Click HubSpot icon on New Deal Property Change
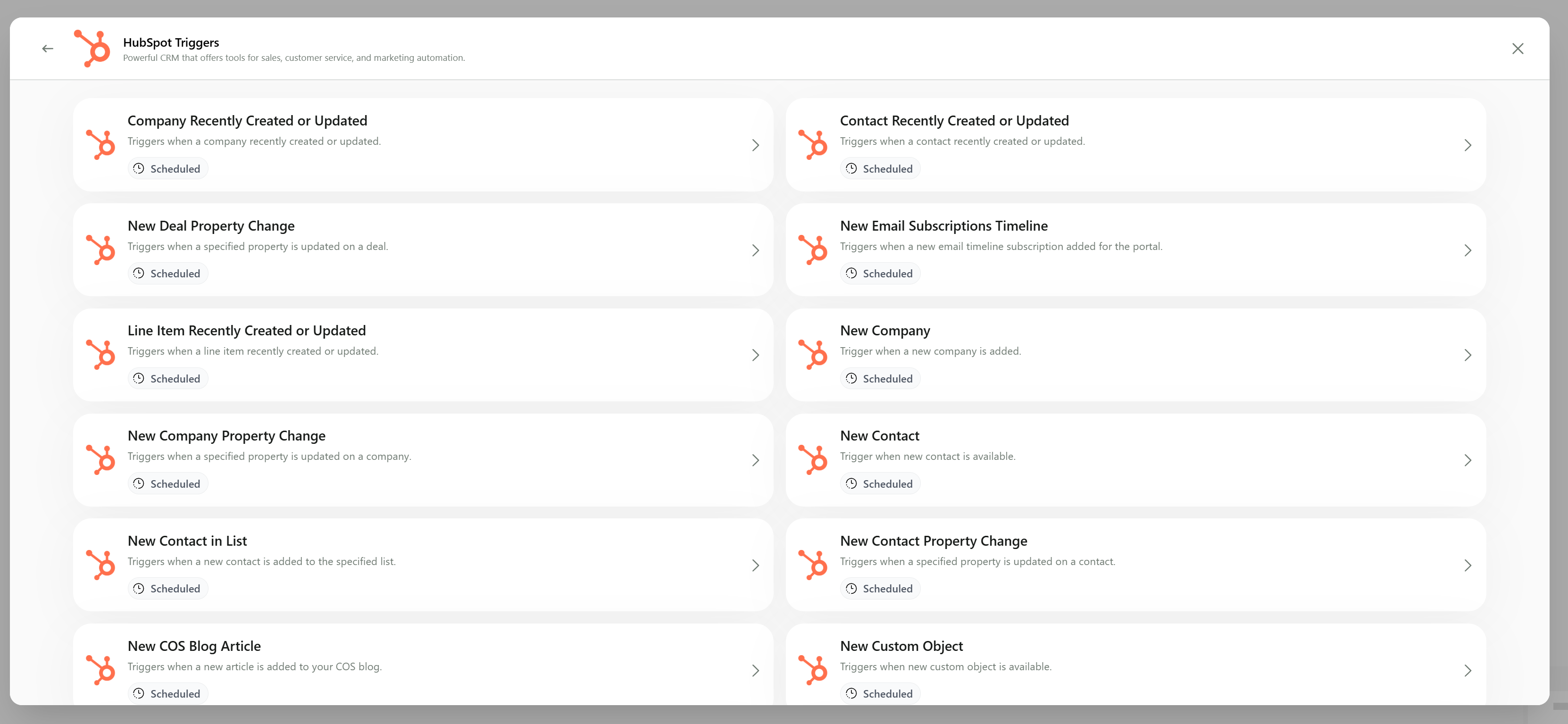The width and height of the screenshot is (1568, 724). click(100, 250)
